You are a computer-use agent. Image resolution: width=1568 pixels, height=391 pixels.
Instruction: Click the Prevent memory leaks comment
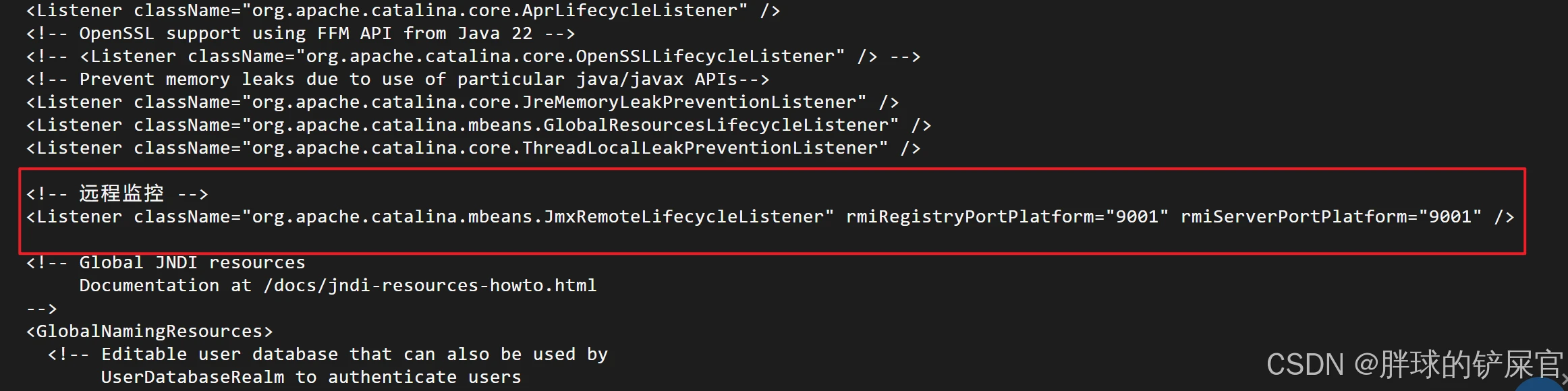397,80
